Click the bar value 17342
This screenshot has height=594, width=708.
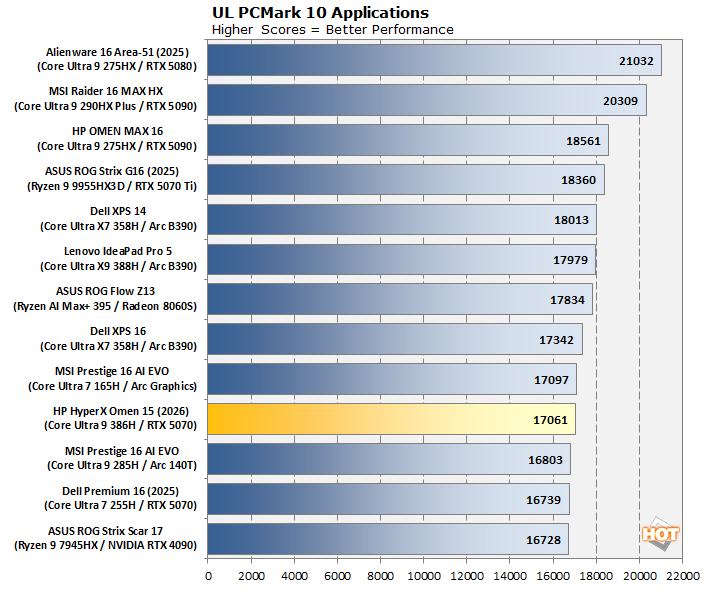556,340
